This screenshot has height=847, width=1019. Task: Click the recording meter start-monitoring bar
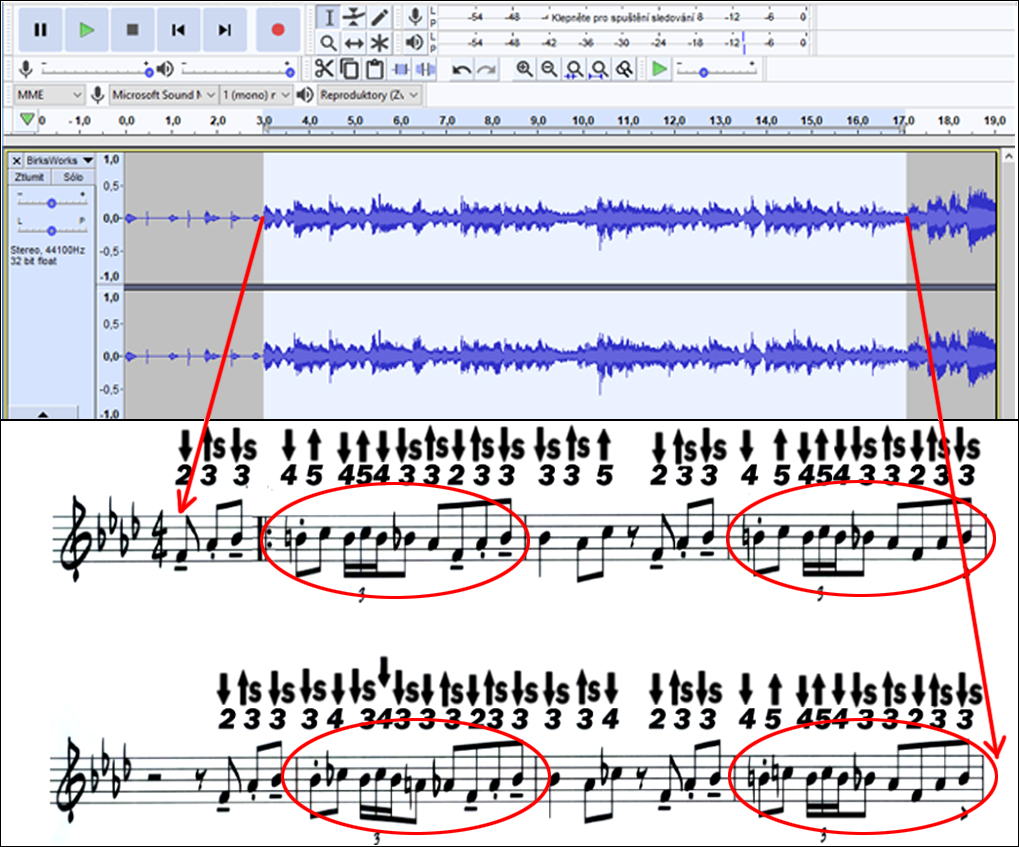coord(623,17)
